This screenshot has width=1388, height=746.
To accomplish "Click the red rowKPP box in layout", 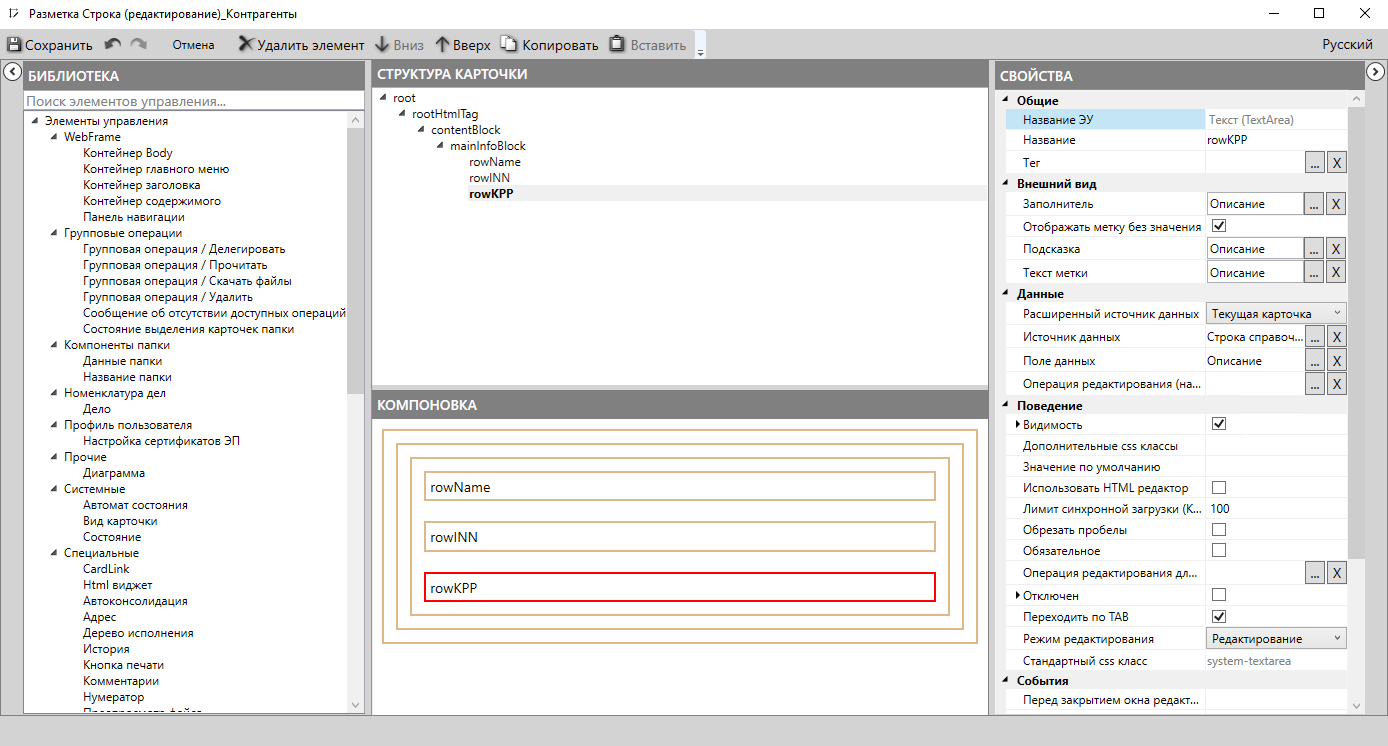I will coord(680,587).
